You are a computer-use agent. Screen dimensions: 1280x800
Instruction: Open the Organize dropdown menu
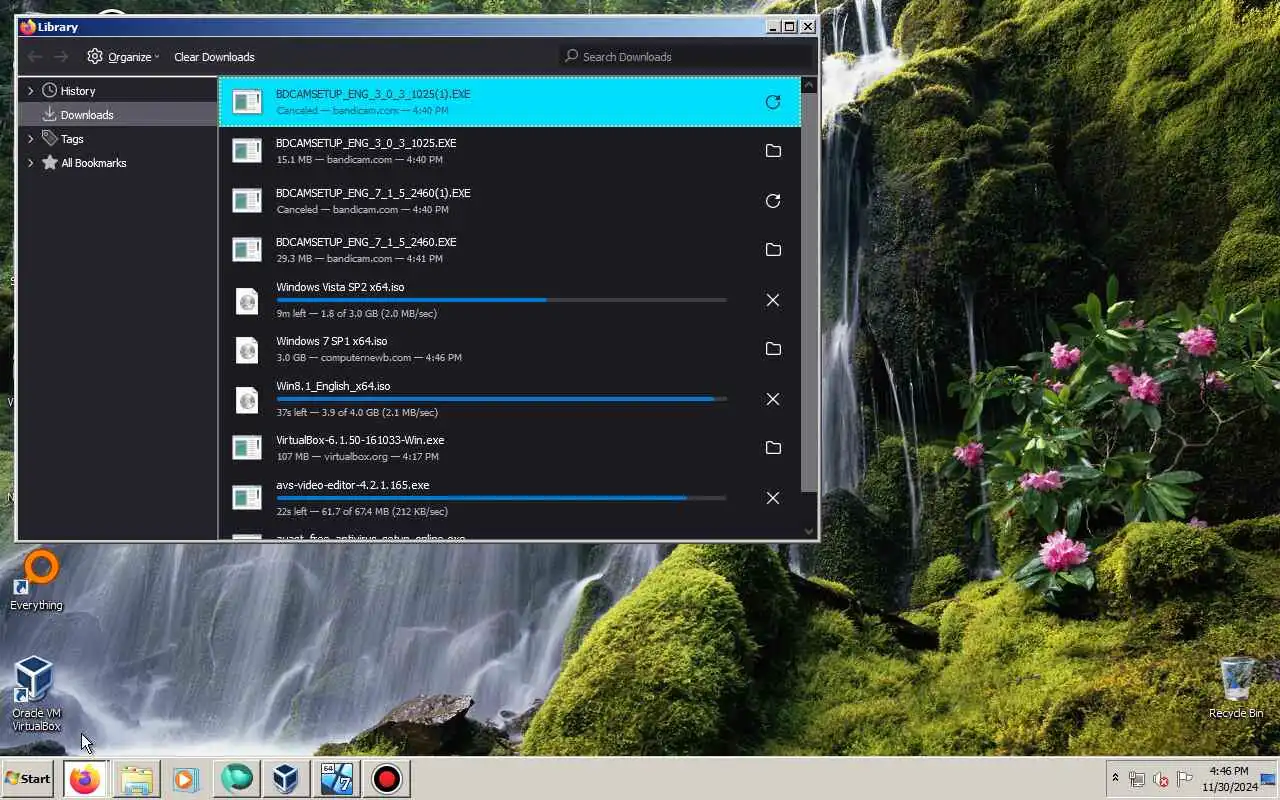click(124, 57)
